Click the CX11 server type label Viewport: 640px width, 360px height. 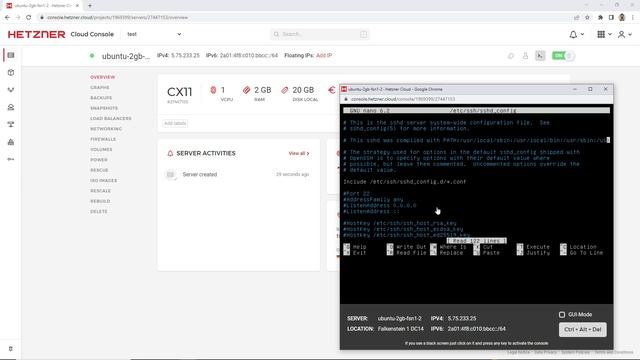point(179,92)
